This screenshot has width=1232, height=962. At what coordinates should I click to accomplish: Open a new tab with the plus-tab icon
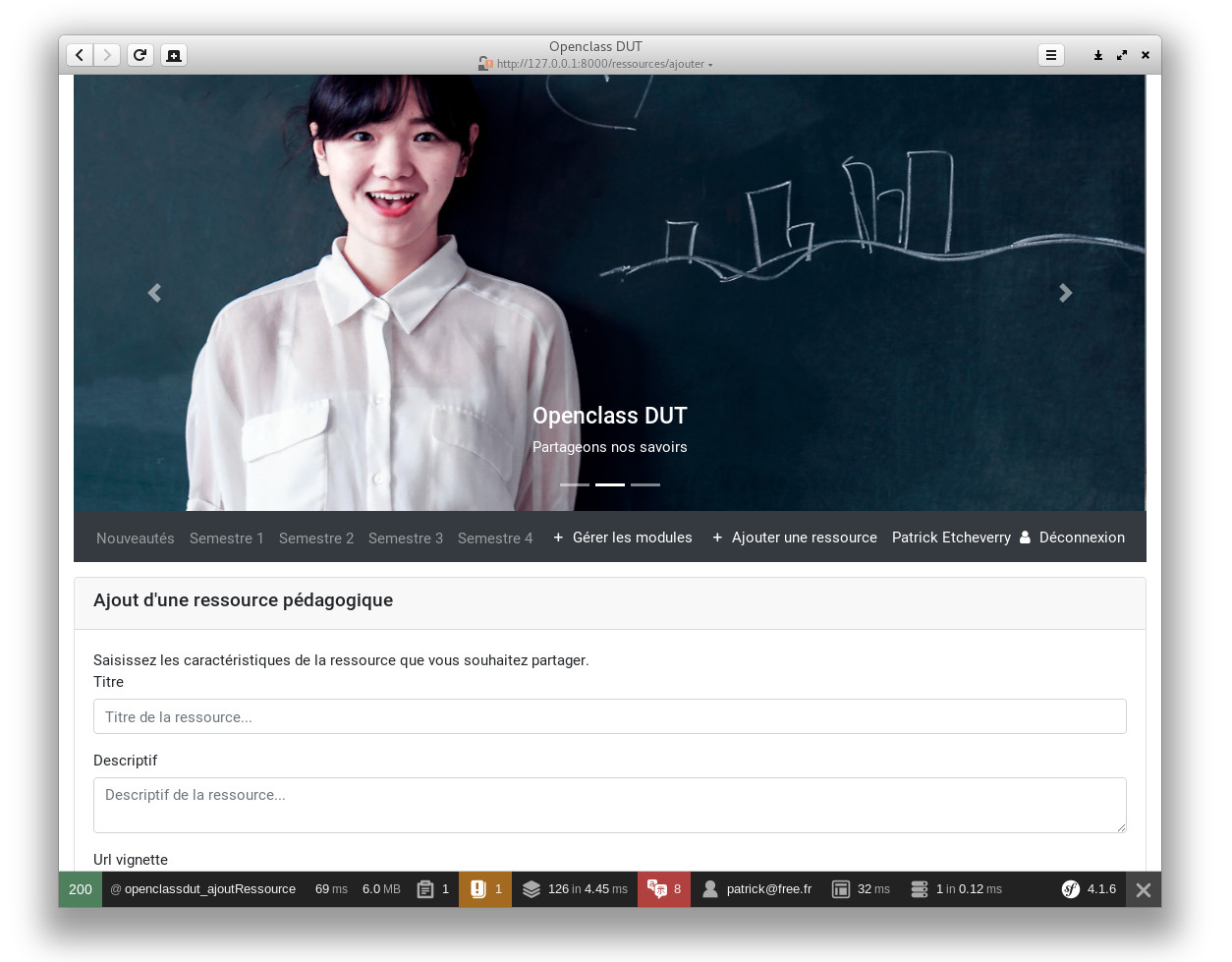pyautogui.click(x=174, y=55)
